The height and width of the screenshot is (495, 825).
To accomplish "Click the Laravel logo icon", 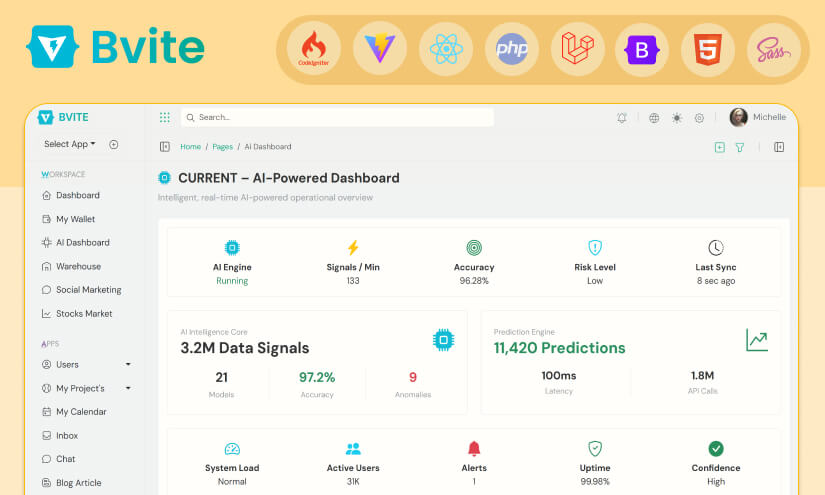I will pos(577,48).
